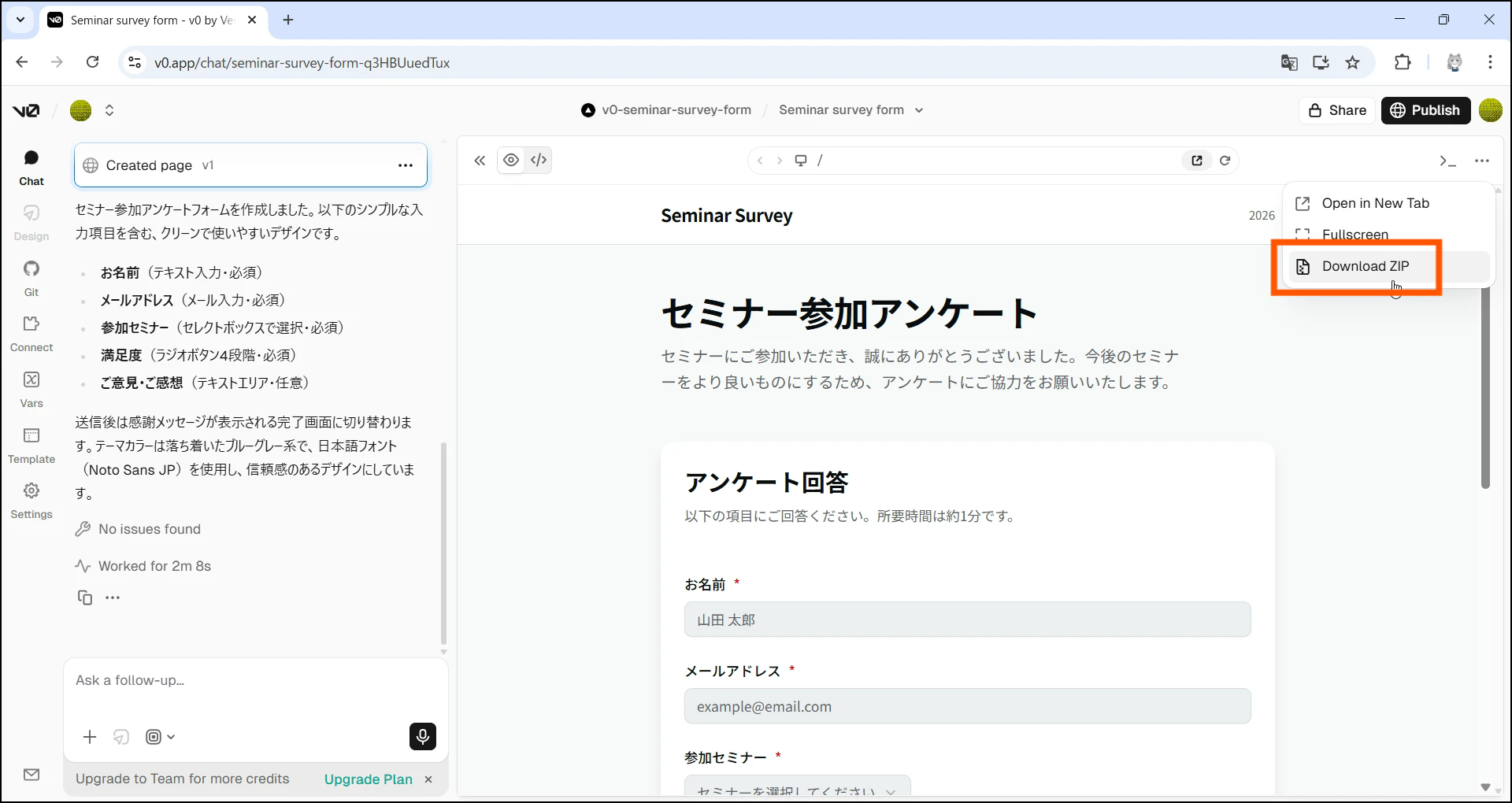The height and width of the screenshot is (803, 1512).
Task: Open the Created page v1 card
Action: point(250,165)
